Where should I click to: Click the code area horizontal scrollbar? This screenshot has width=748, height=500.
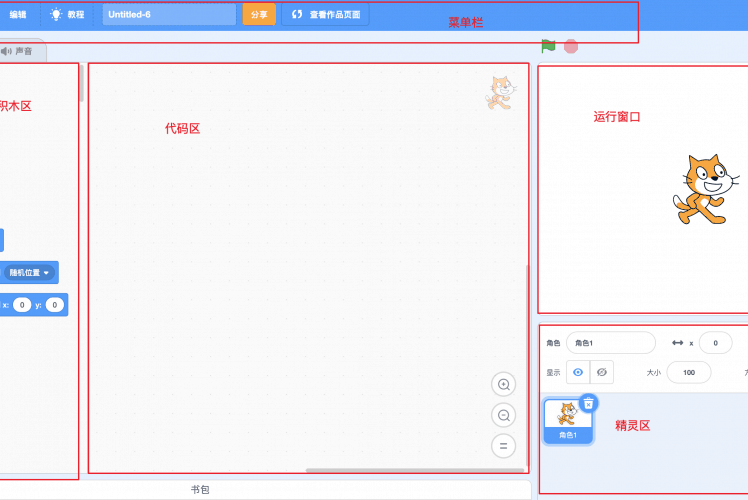pyautogui.click(x=414, y=470)
